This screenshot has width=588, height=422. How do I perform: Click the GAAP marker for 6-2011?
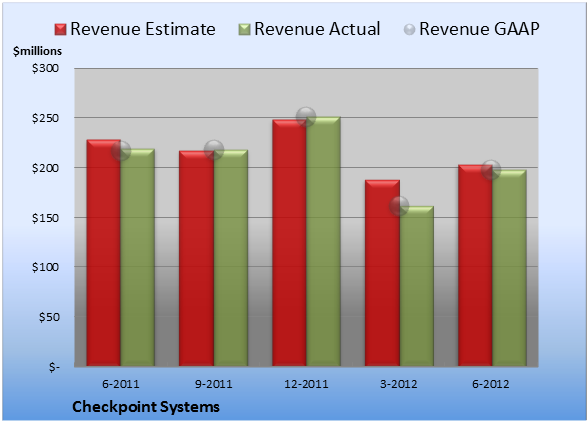click(x=121, y=151)
